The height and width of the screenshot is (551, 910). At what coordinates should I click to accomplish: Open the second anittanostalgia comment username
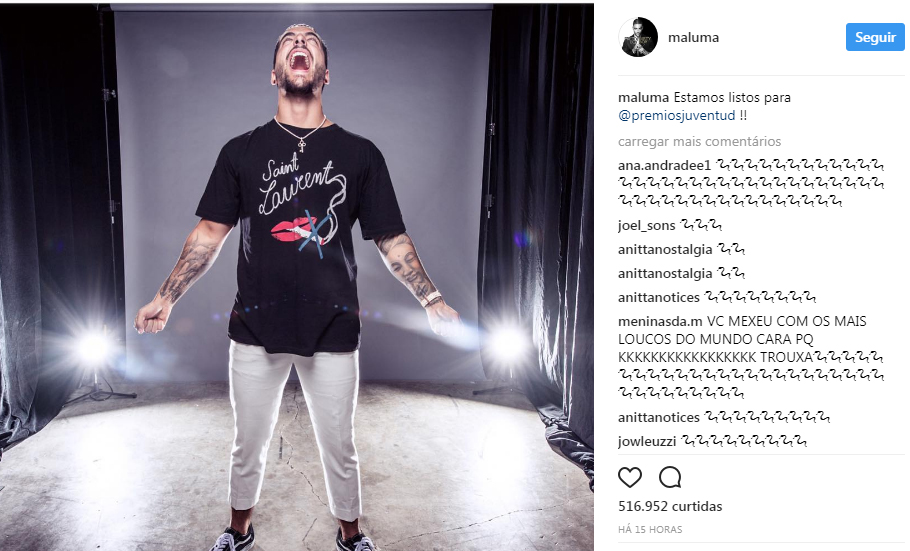coord(665,273)
